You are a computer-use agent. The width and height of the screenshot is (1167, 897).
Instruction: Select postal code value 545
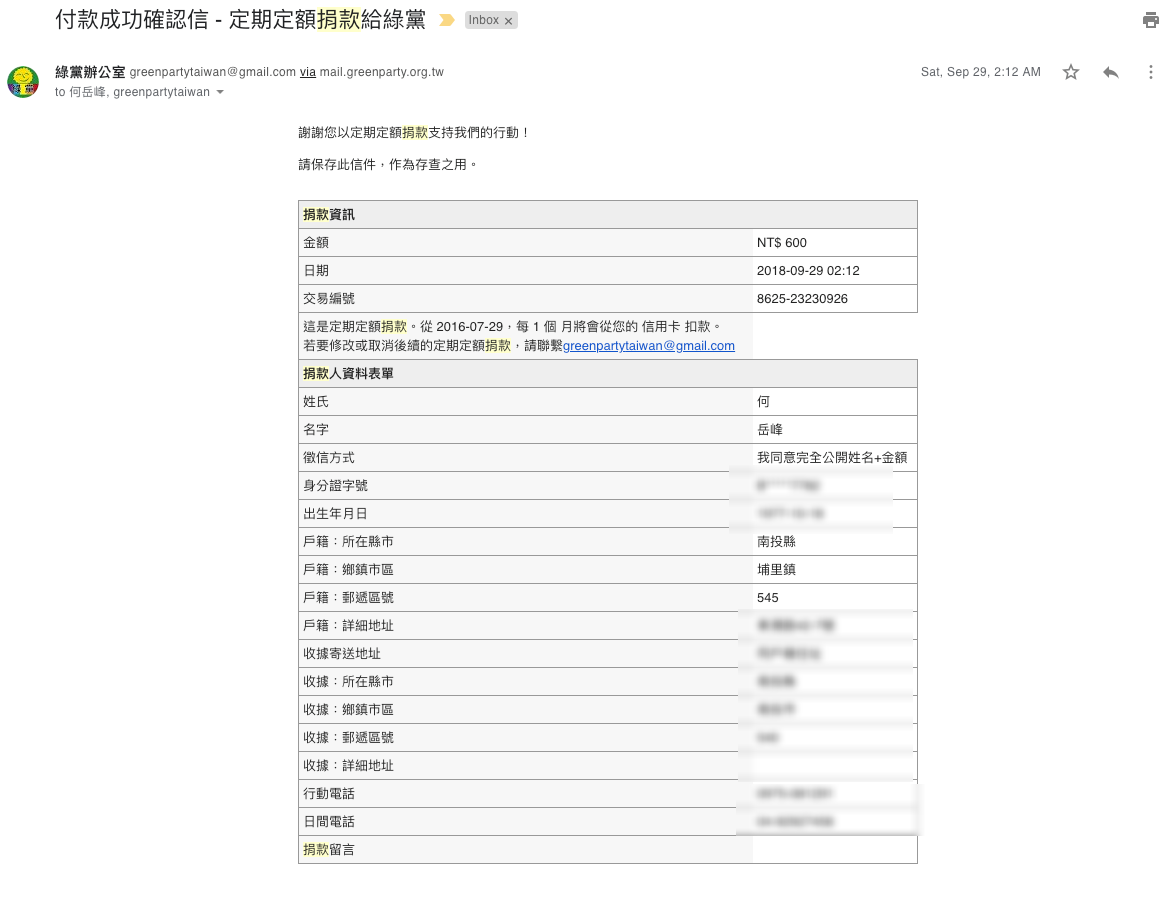point(767,598)
